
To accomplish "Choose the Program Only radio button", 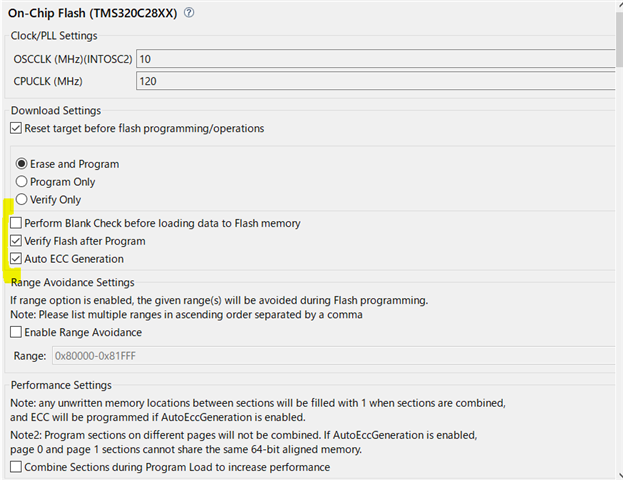I will click(x=21, y=182).
